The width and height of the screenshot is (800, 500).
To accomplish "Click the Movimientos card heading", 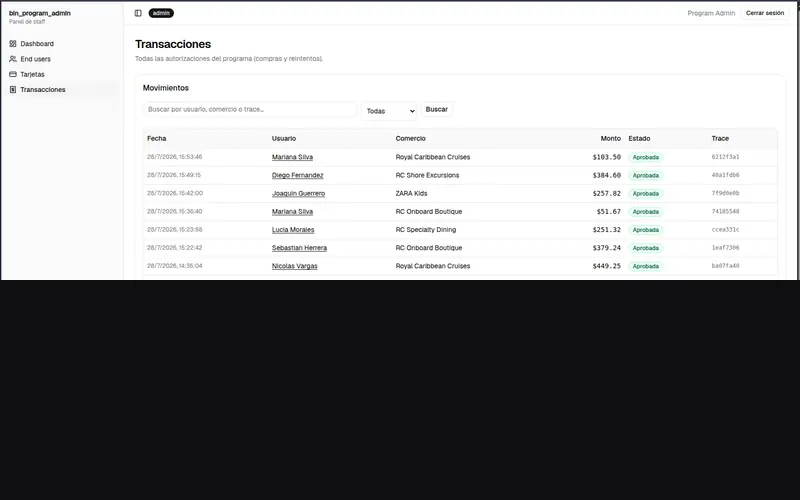I will click(166, 88).
